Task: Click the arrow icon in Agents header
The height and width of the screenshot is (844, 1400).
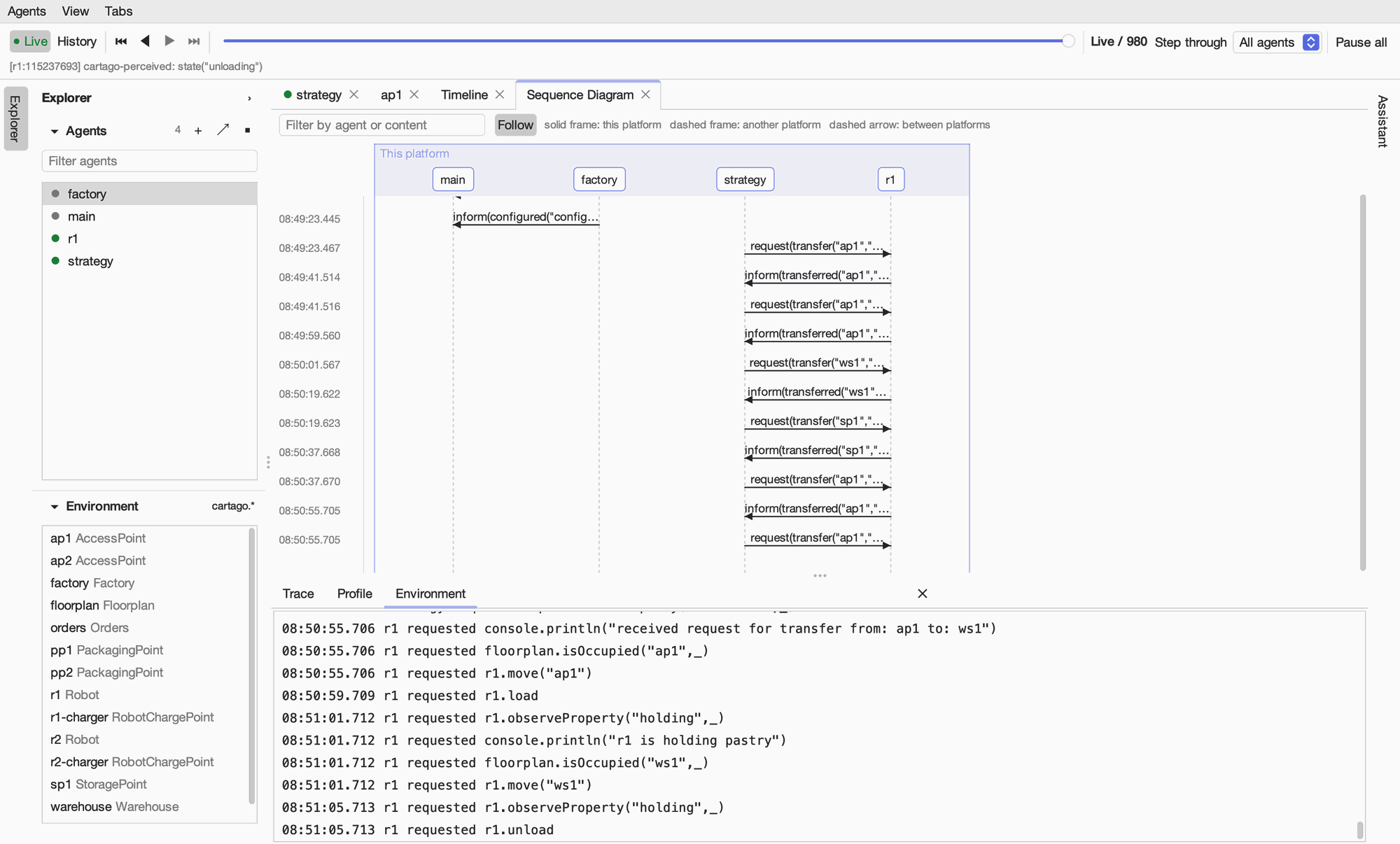Action: [x=223, y=130]
